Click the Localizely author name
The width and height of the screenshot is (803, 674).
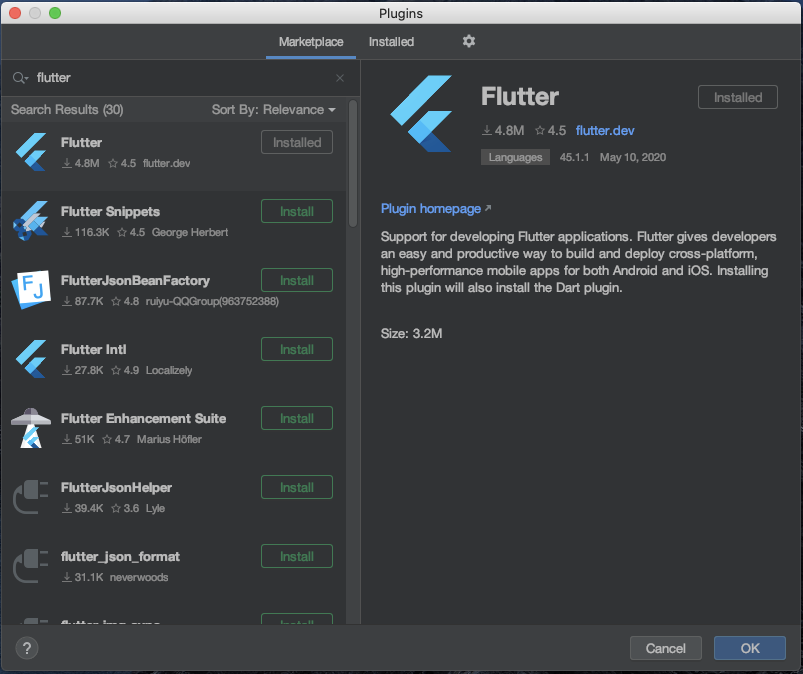(169, 370)
